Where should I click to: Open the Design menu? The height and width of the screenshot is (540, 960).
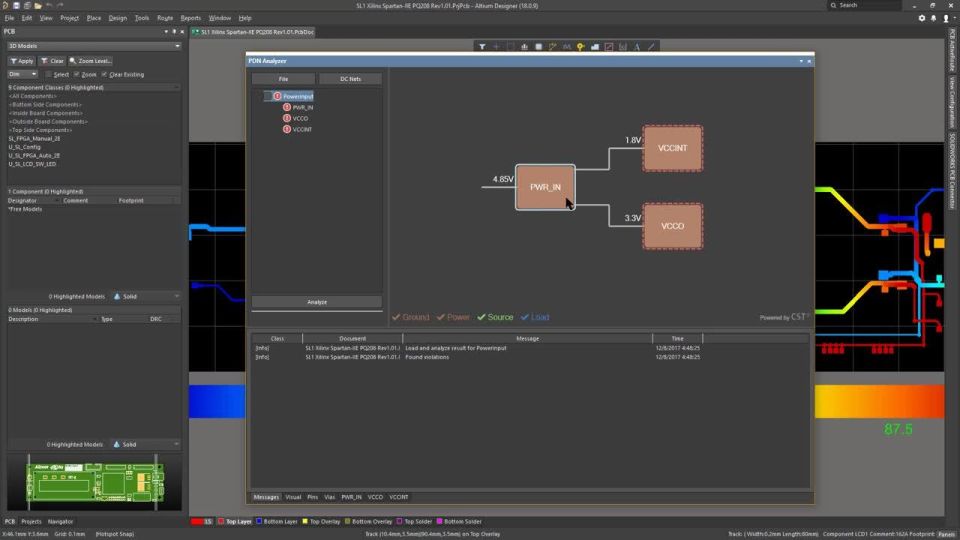click(x=118, y=18)
